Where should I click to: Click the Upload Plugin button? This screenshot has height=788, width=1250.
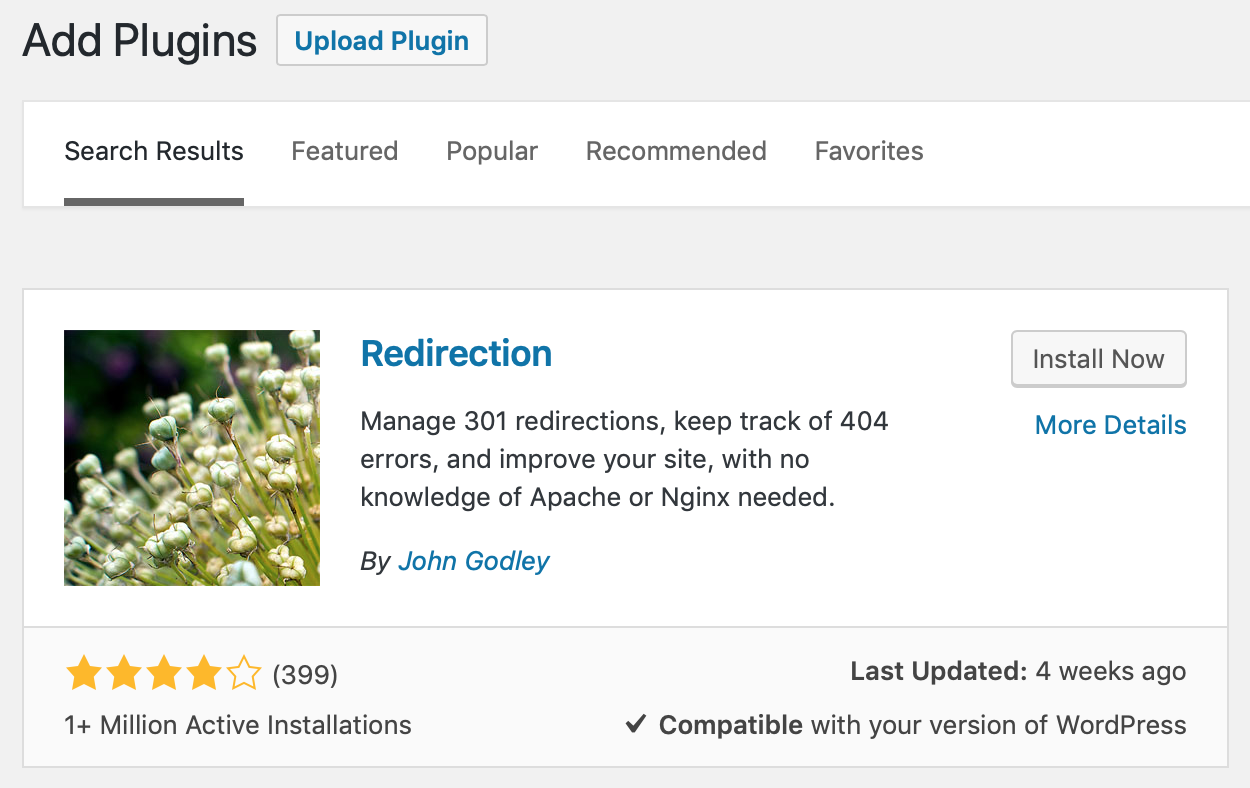(x=382, y=41)
